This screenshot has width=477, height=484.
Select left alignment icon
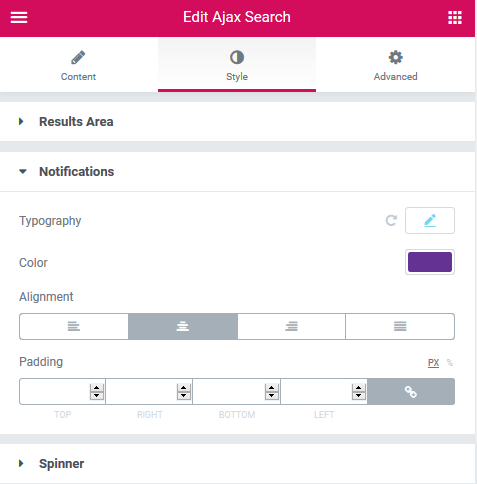pos(74,326)
